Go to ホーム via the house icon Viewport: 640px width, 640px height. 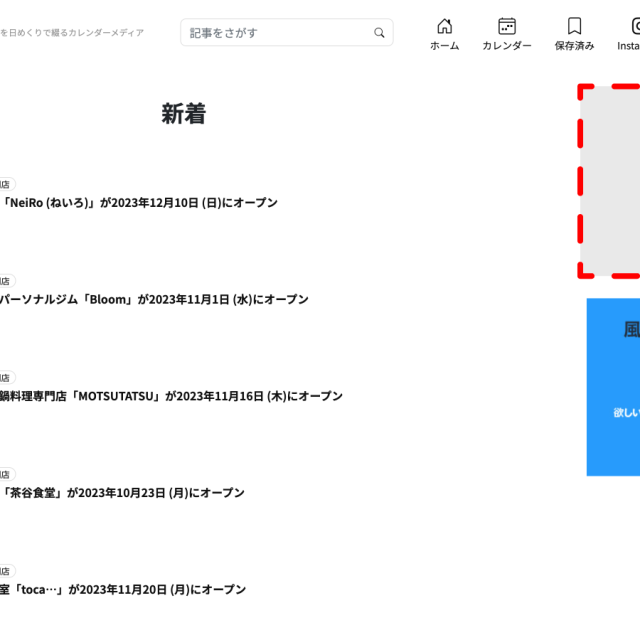coord(444,33)
